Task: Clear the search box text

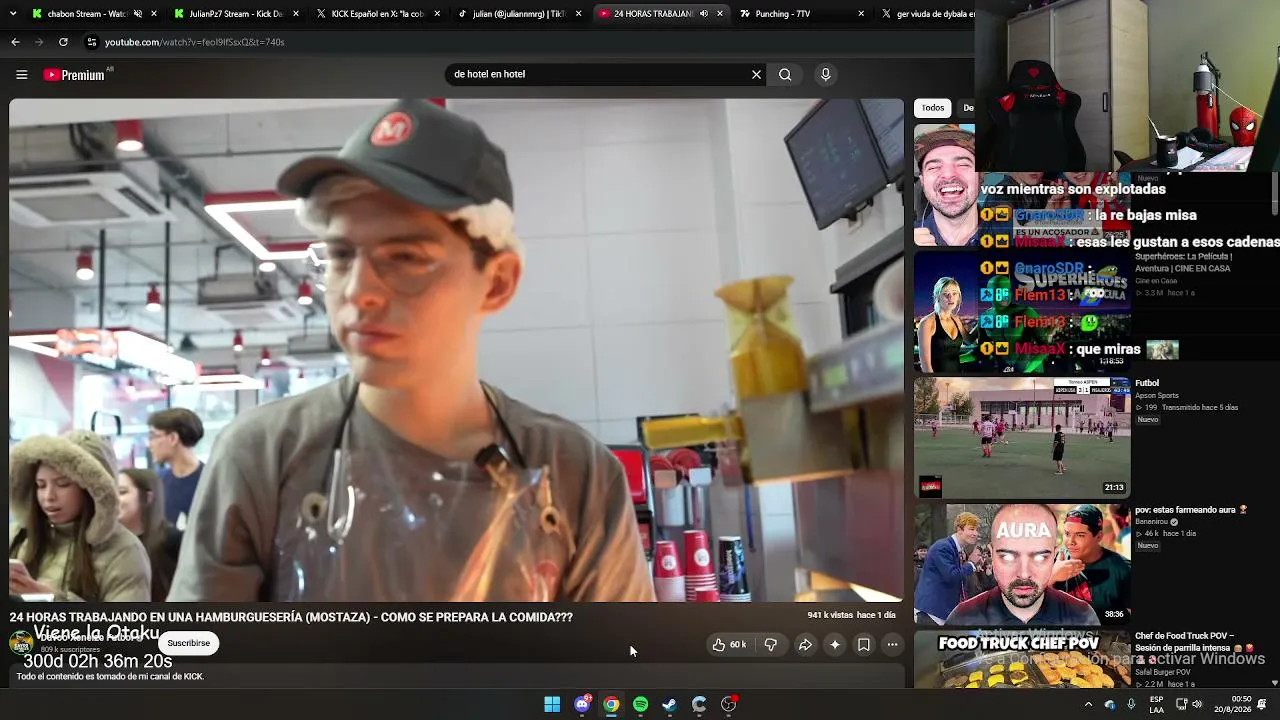Action: (x=756, y=74)
